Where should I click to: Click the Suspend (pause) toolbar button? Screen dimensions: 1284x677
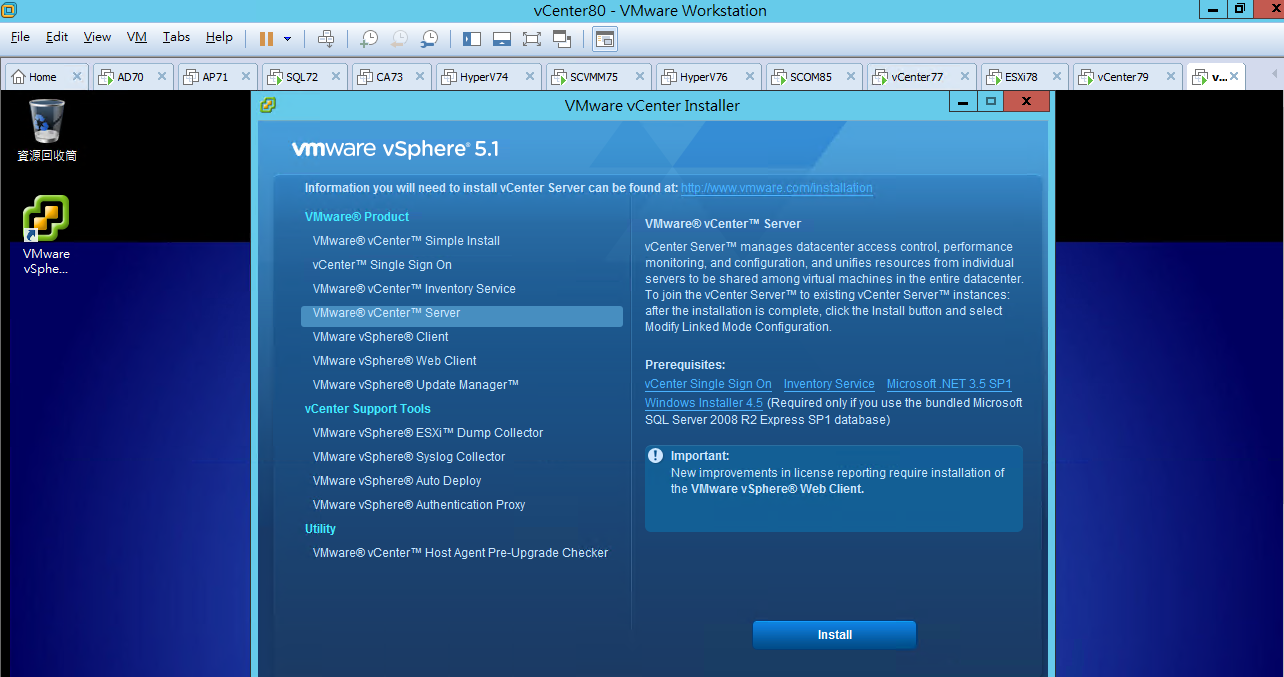(266, 39)
